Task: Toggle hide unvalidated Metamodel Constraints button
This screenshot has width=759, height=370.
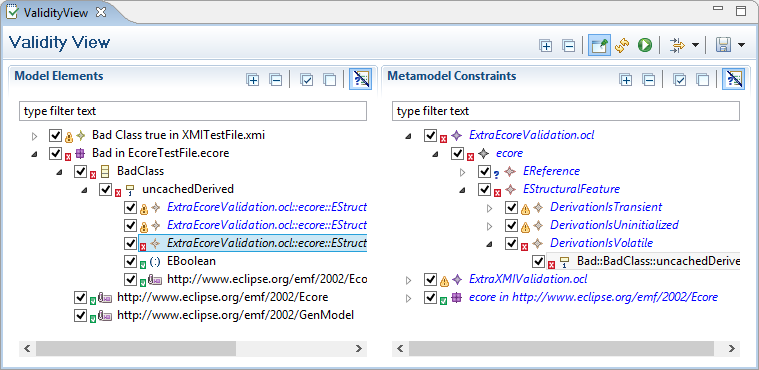Action: (x=734, y=79)
